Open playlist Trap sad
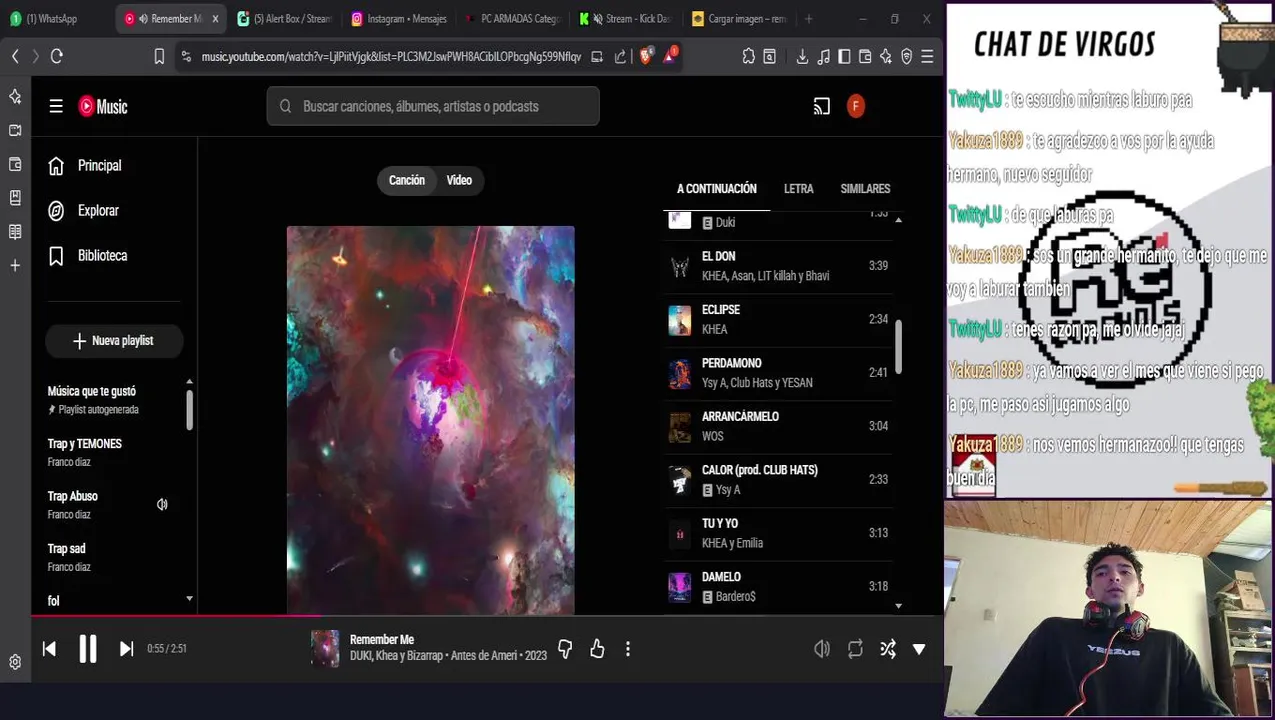The width and height of the screenshot is (1275, 720). pos(113,557)
